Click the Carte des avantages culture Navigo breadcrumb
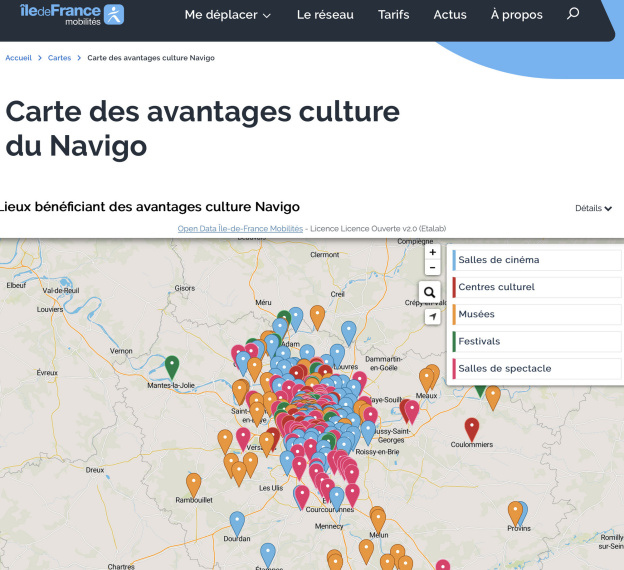This screenshot has height=570, width=624. click(151, 58)
